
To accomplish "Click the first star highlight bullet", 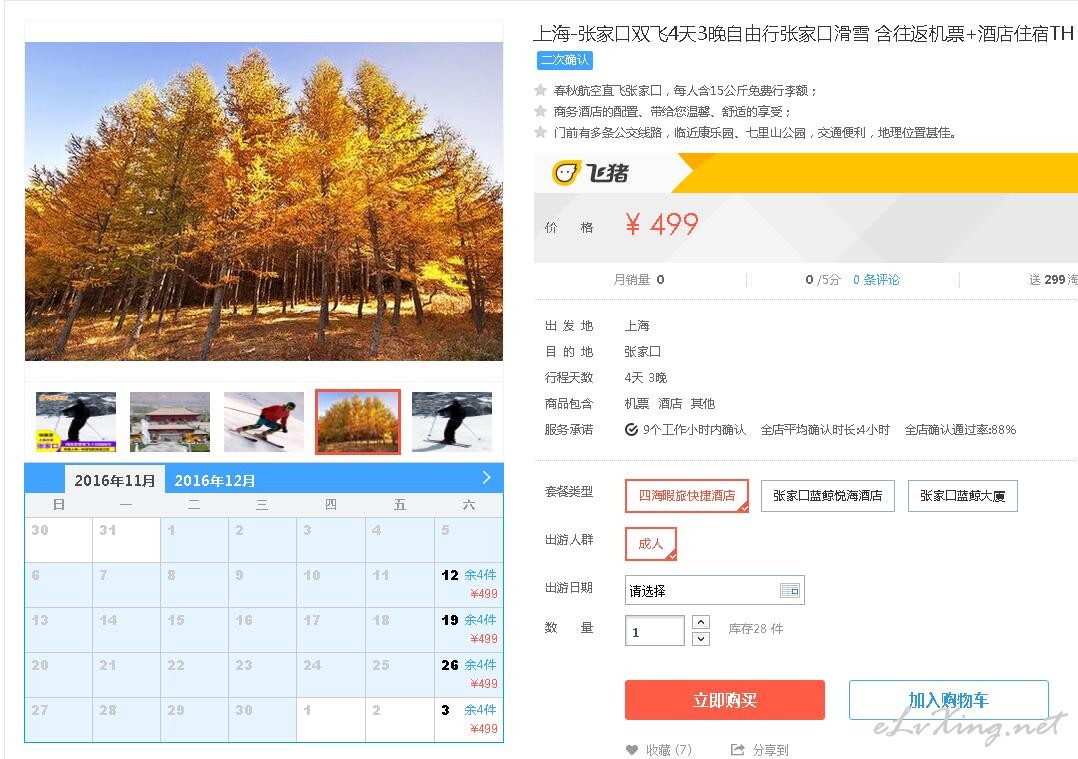I will tap(540, 90).
